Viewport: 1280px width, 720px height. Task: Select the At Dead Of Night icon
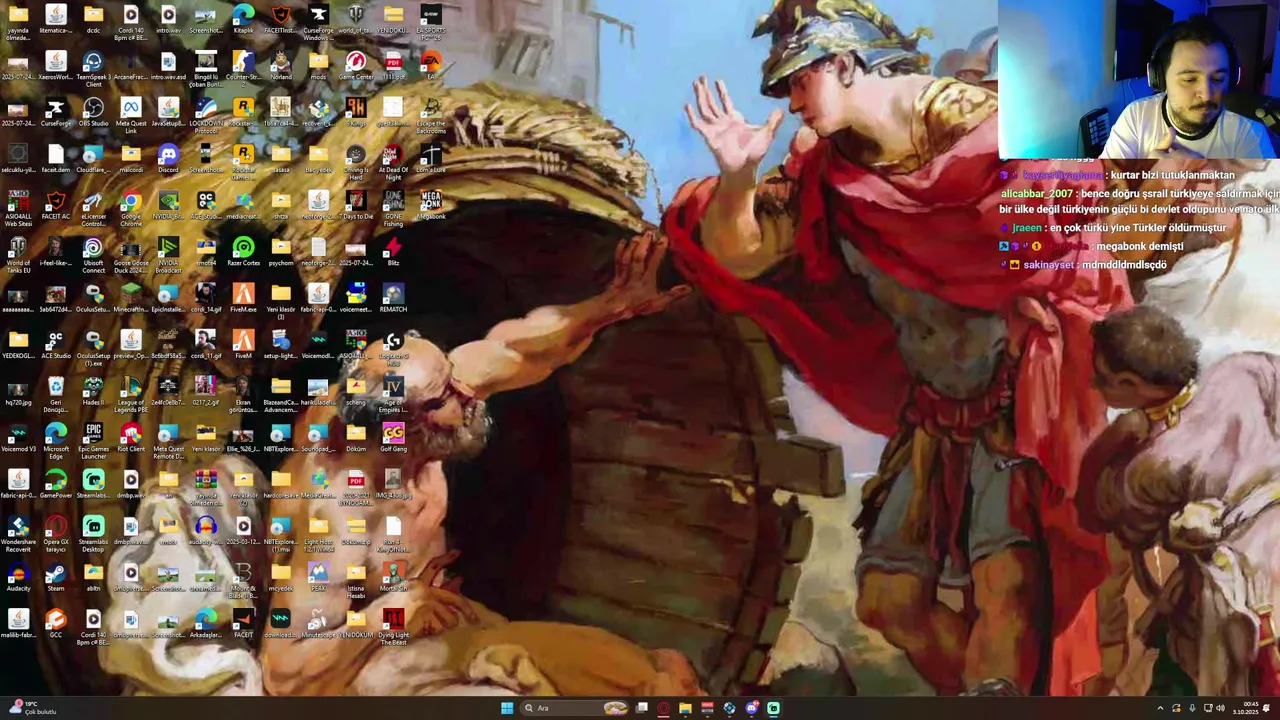tap(393, 163)
